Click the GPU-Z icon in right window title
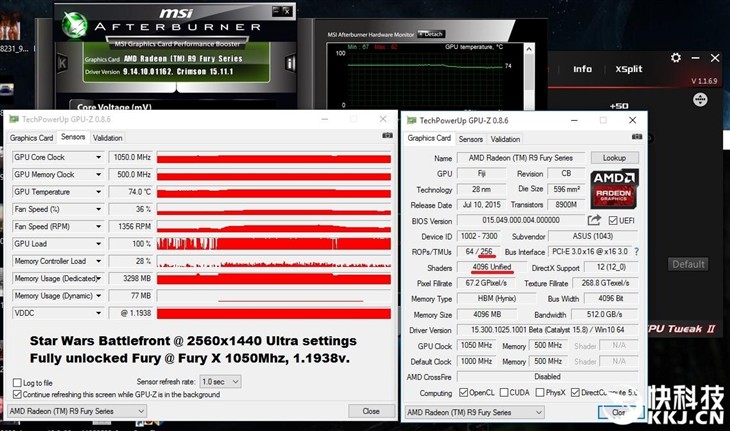Image resolution: width=730 pixels, height=431 pixels. 411,121
